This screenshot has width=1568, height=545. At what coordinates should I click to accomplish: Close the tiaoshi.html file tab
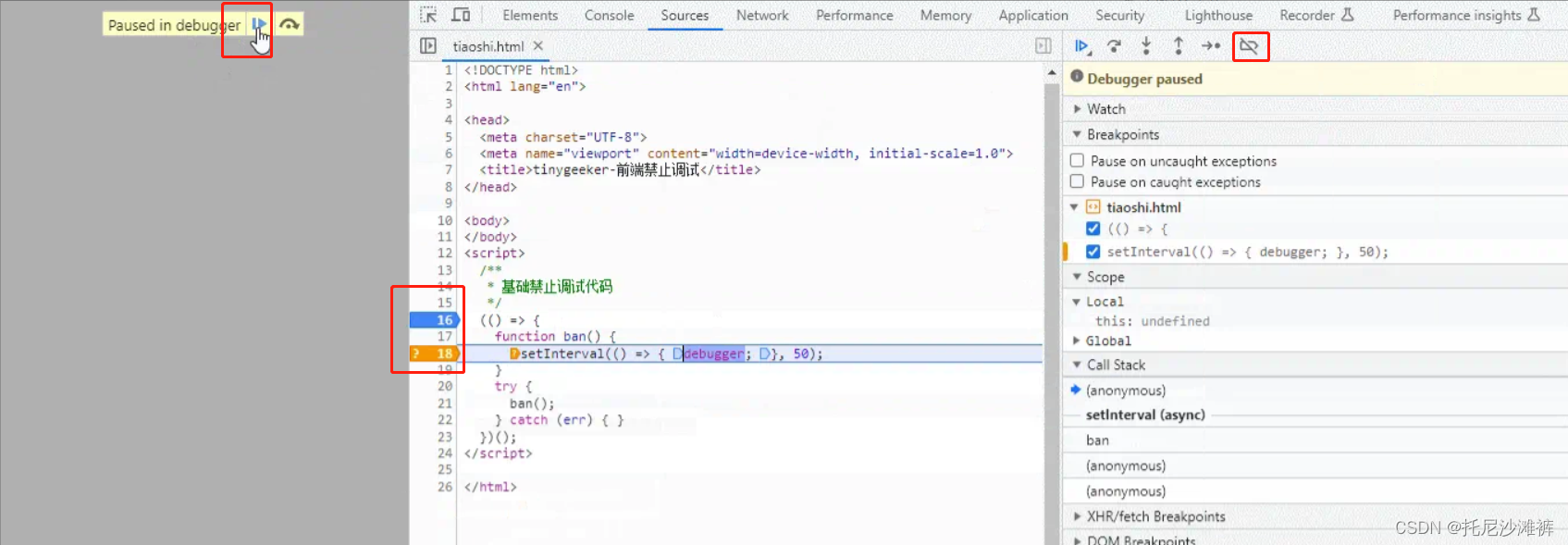(x=538, y=45)
